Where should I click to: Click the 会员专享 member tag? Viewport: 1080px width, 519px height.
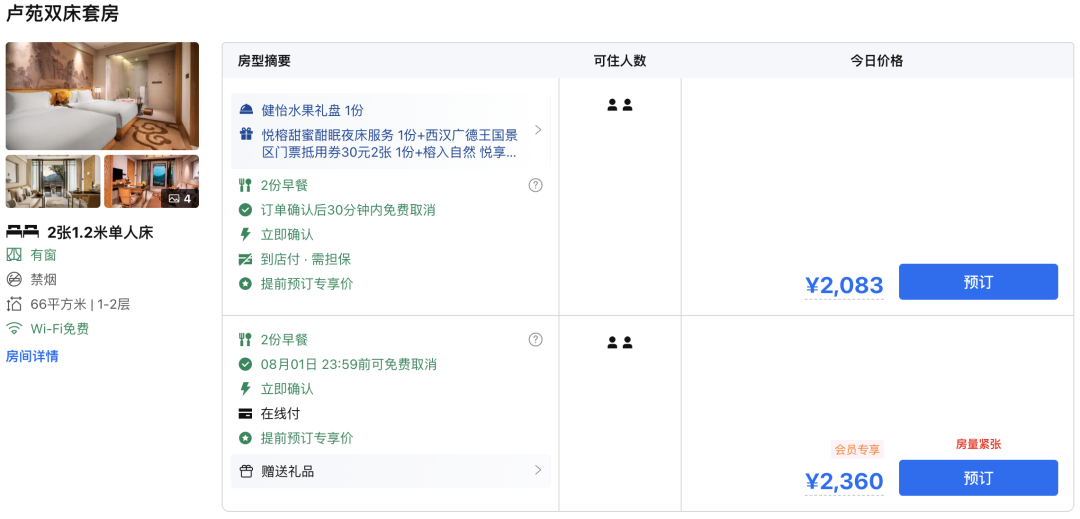857,449
